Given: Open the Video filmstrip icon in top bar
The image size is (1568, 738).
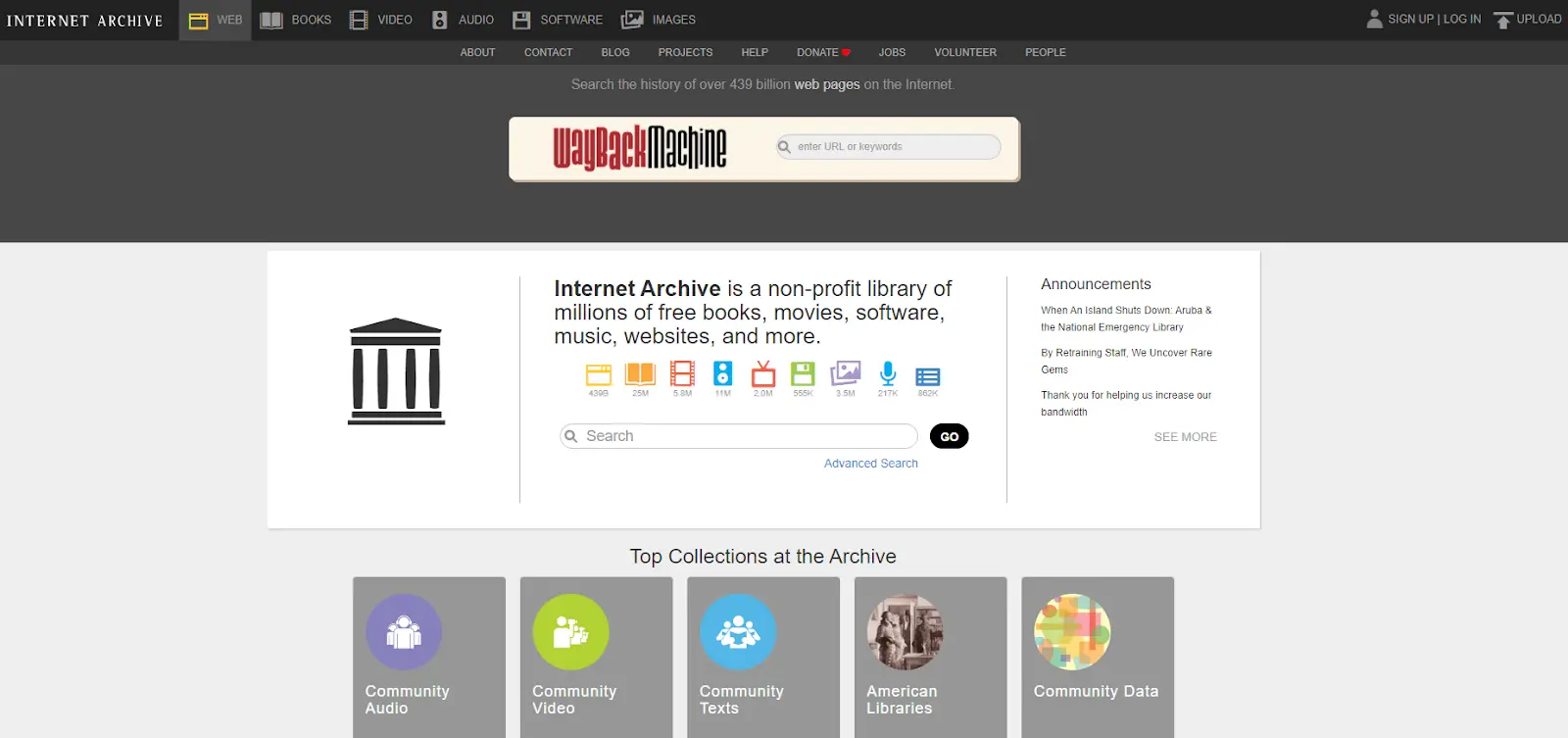Looking at the screenshot, I should [x=359, y=20].
